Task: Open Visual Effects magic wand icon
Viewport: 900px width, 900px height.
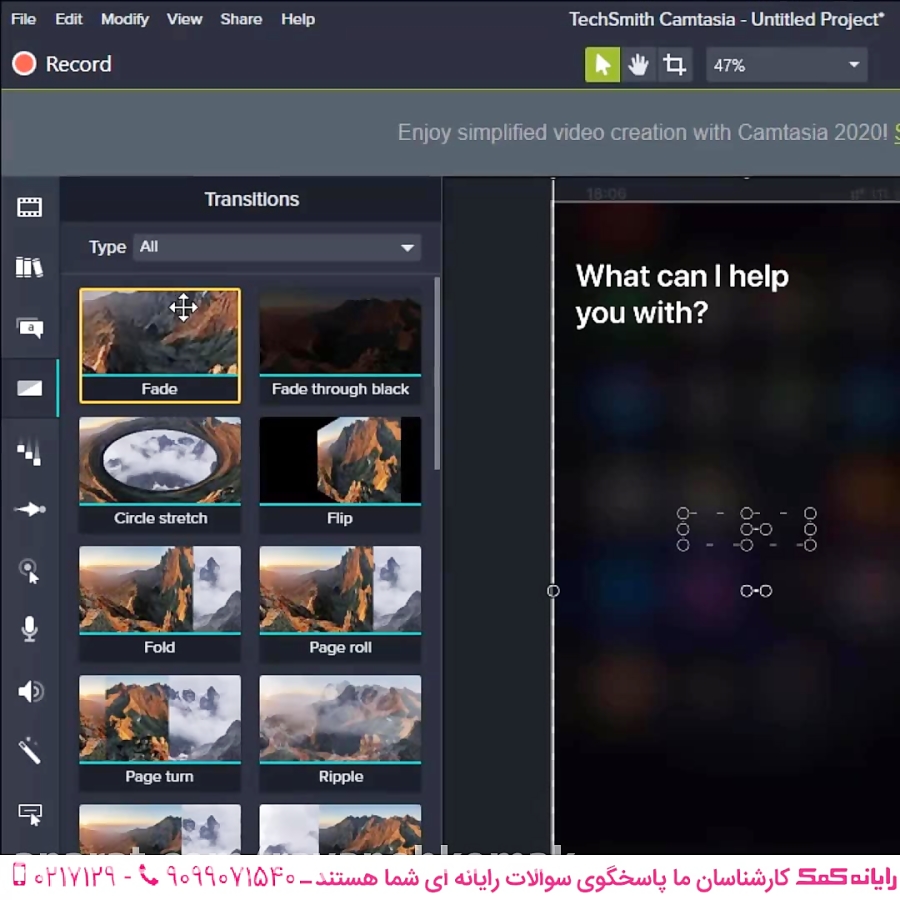Action: (30, 750)
